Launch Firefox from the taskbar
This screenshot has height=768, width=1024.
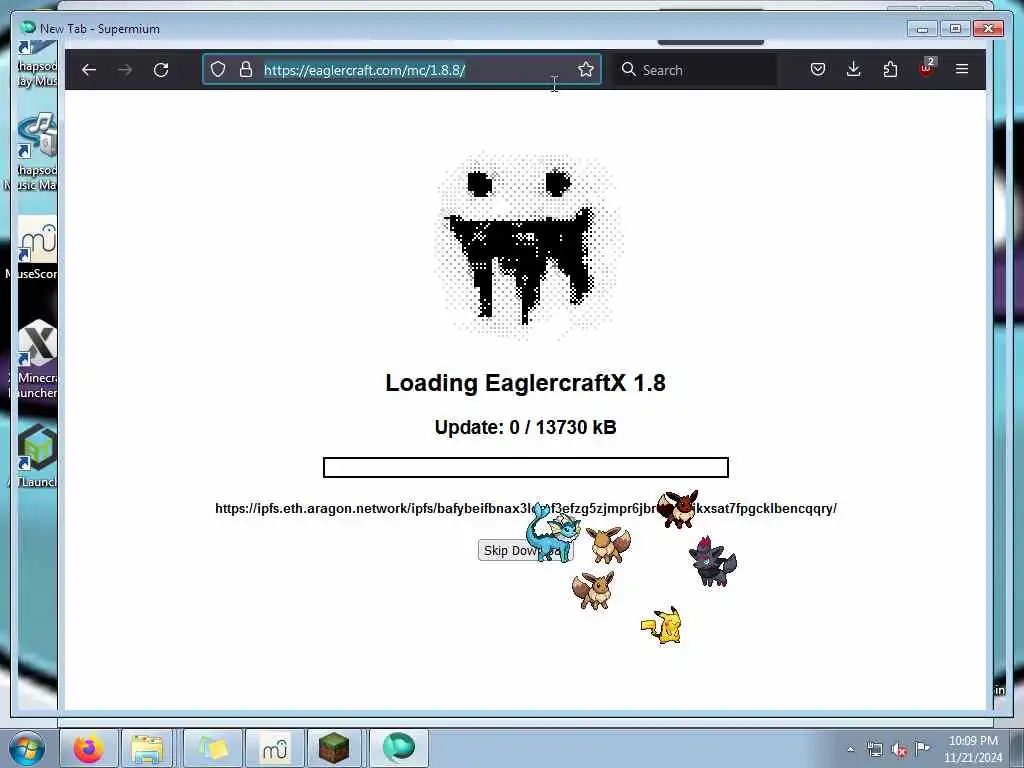coord(88,748)
